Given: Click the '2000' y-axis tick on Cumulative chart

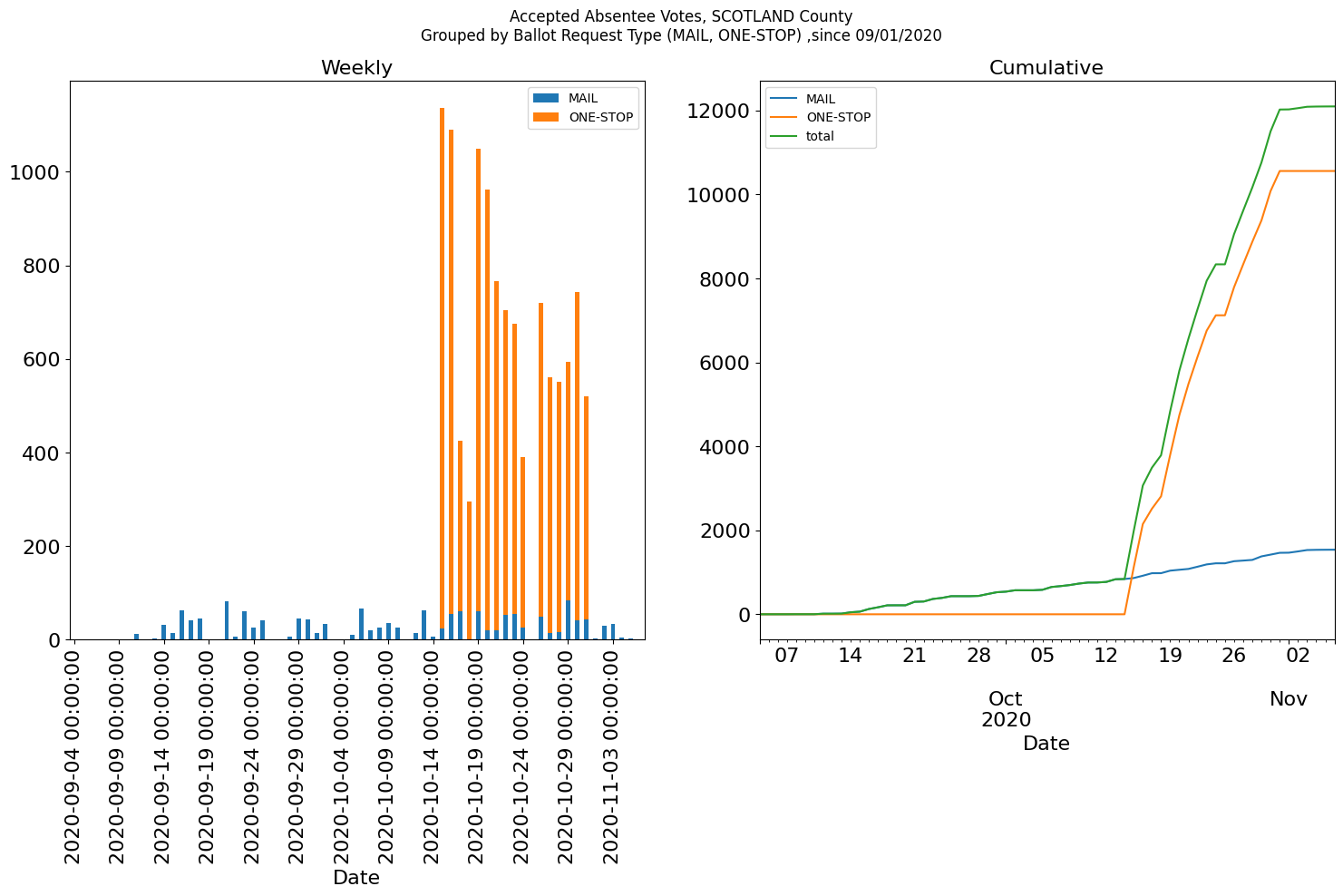Looking at the screenshot, I should (x=725, y=531).
